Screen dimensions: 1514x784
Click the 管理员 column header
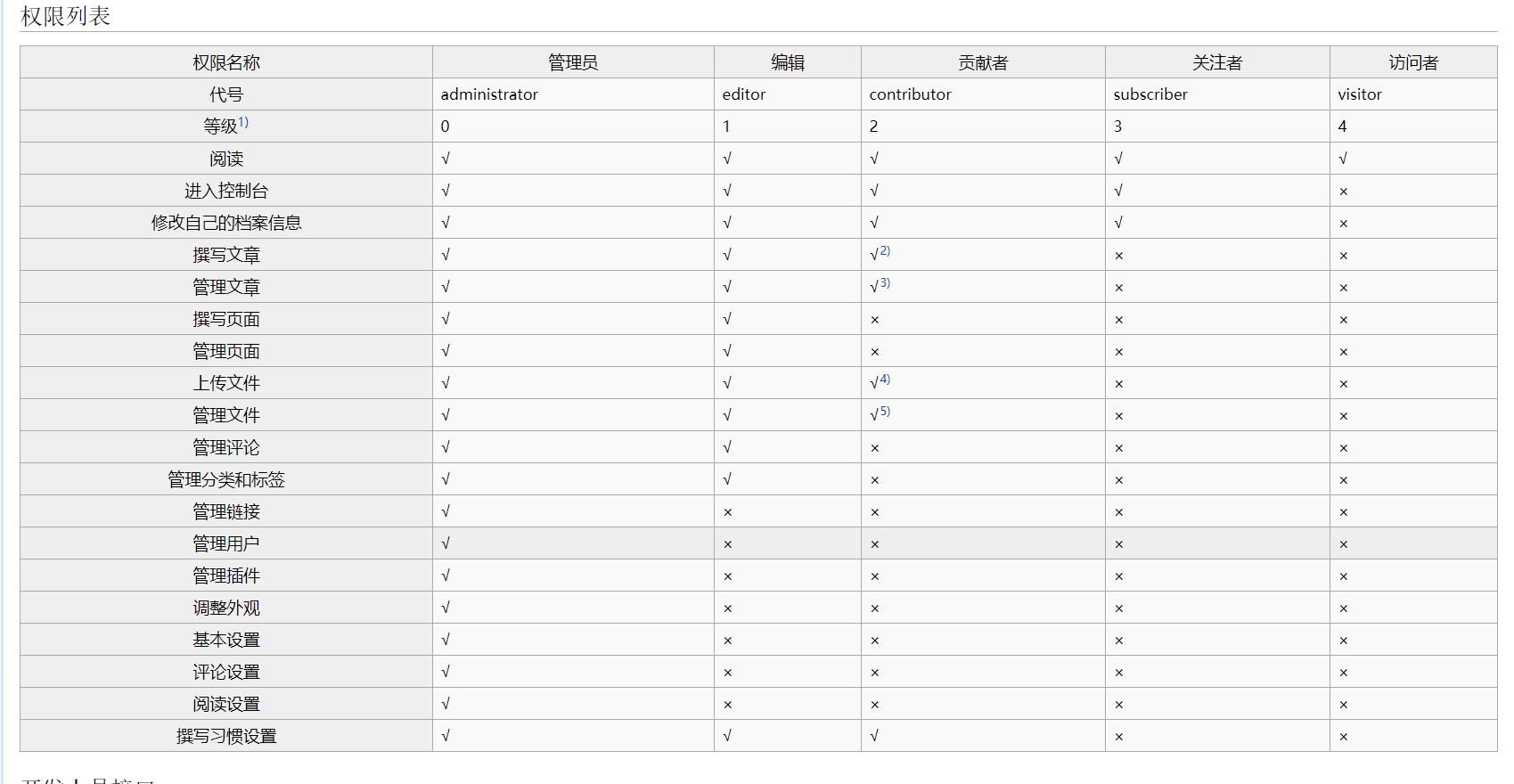(573, 62)
